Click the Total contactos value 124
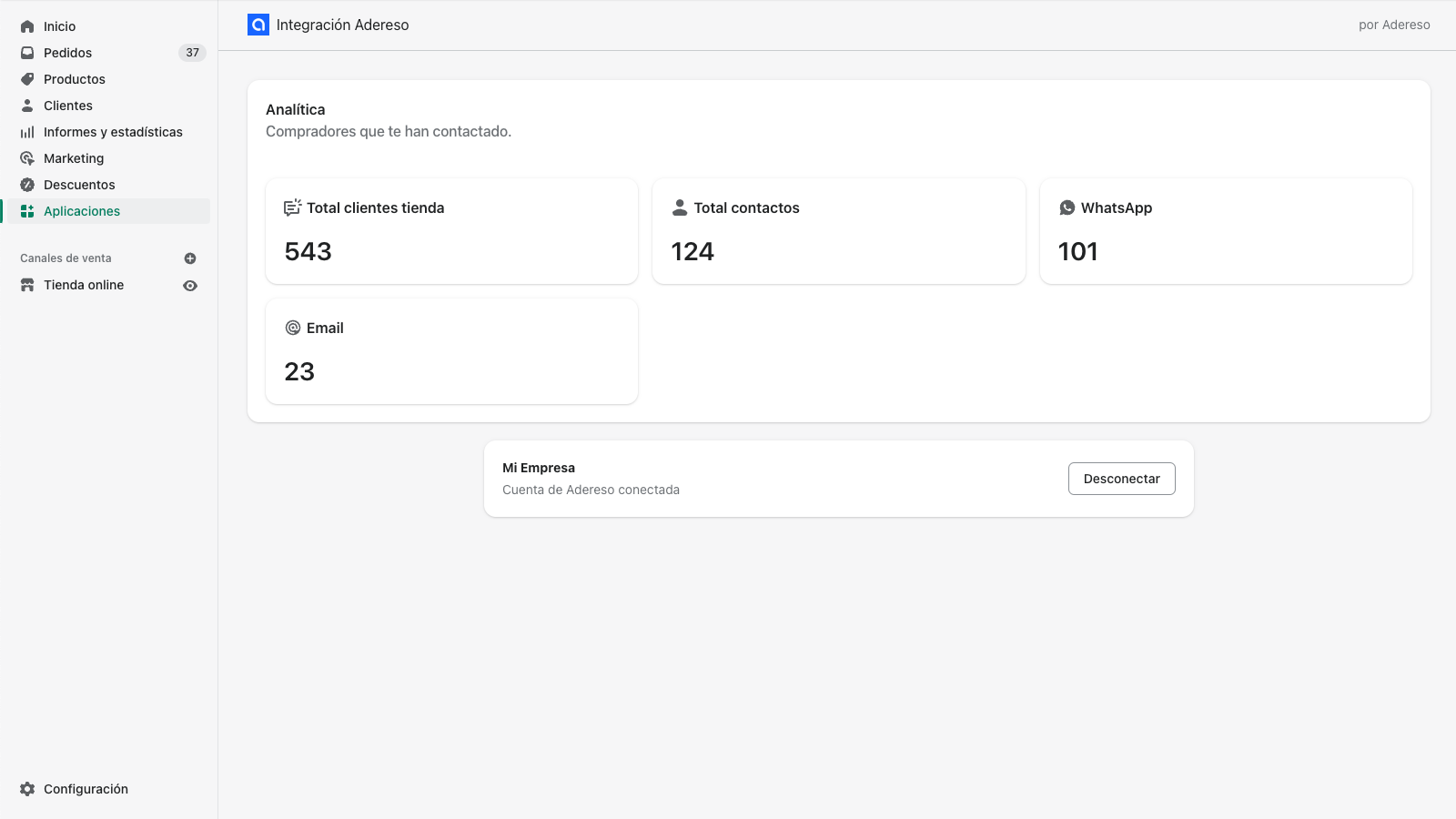This screenshot has height=819, width=1456. (x=693, y=251)
